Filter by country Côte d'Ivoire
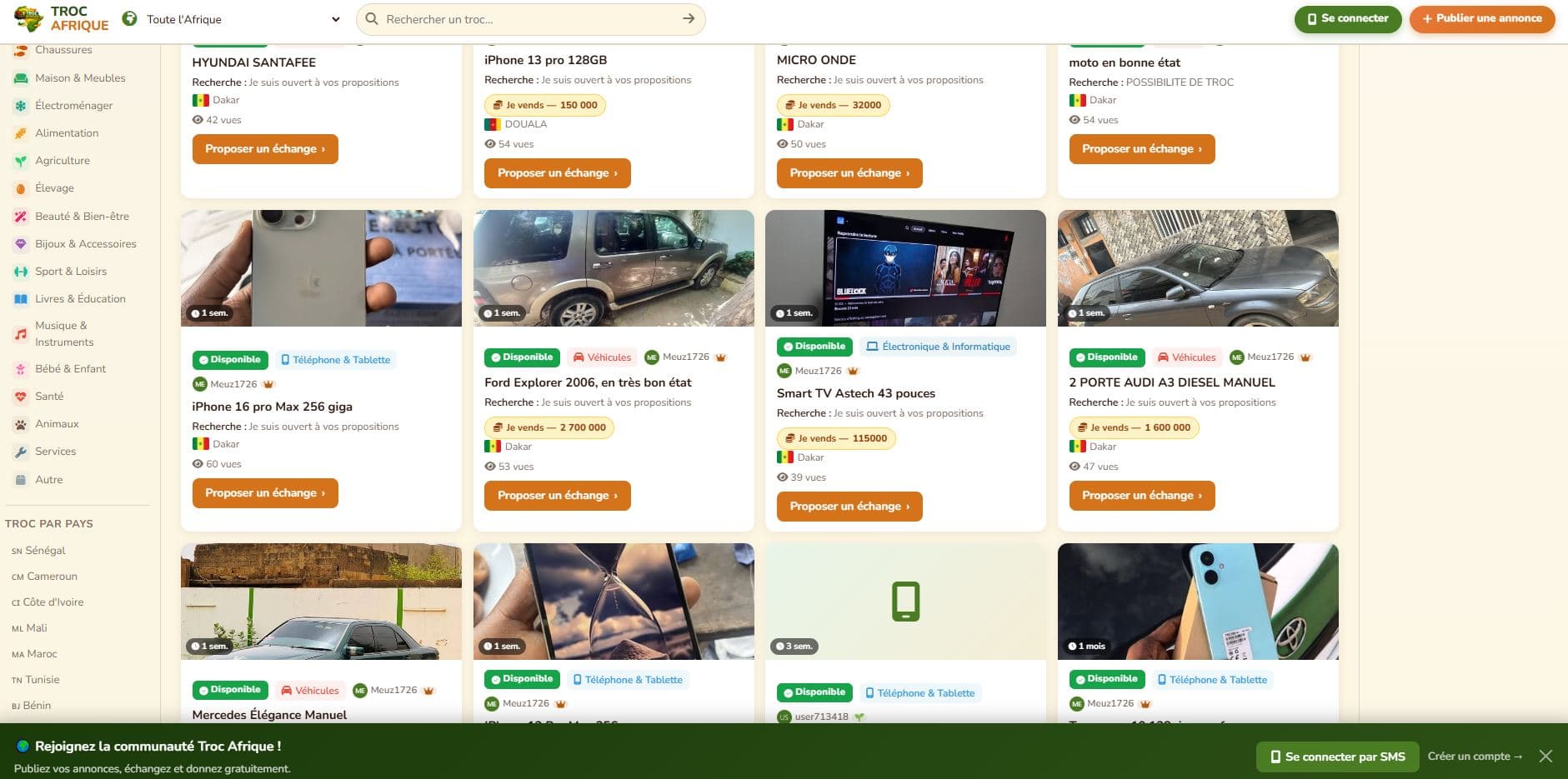 (48, 602)
